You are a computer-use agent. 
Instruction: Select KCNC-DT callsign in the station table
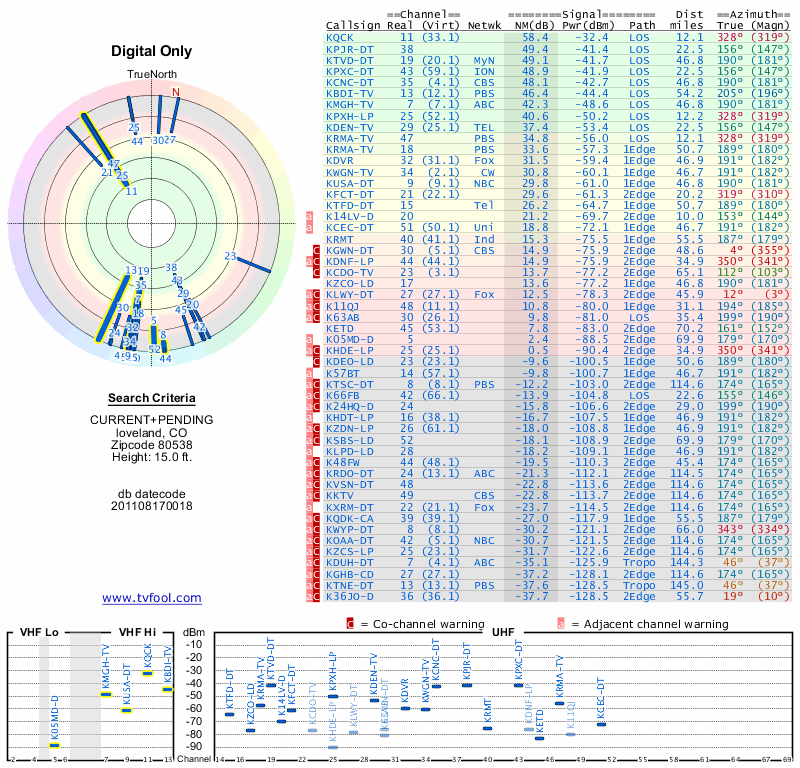pos(349,83)
